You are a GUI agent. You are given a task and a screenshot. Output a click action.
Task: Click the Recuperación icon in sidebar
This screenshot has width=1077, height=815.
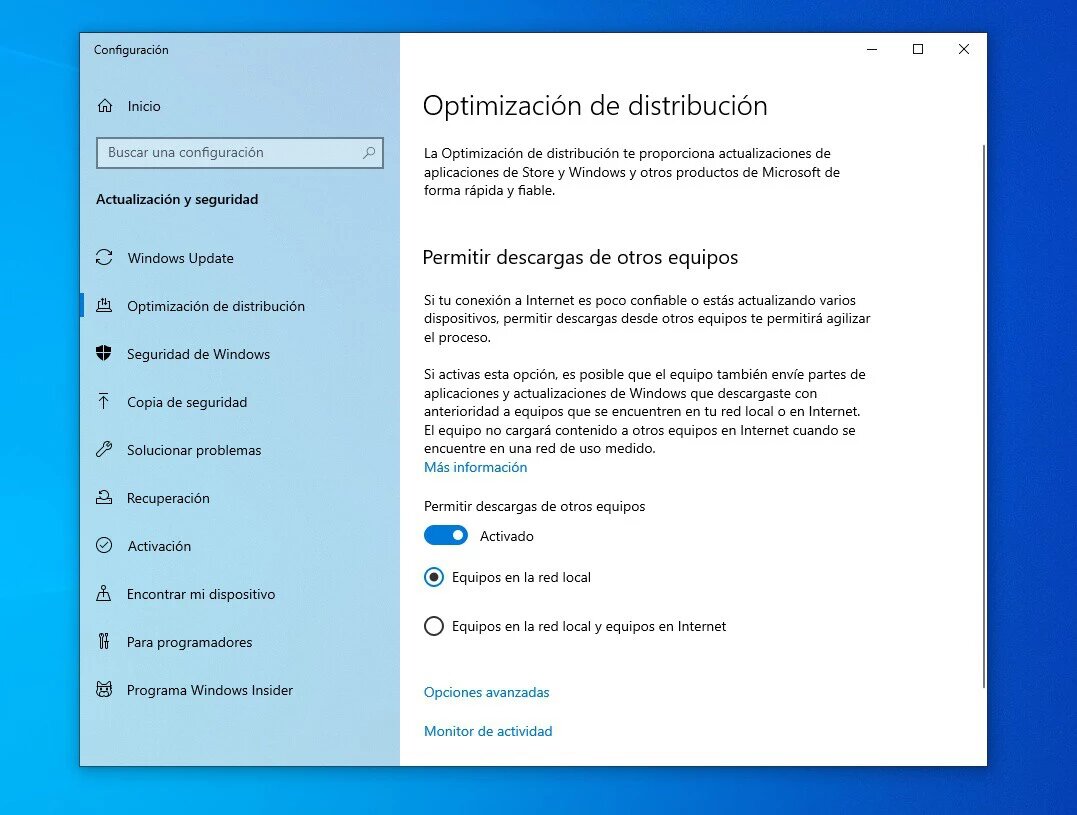click(x=104, y=498)
